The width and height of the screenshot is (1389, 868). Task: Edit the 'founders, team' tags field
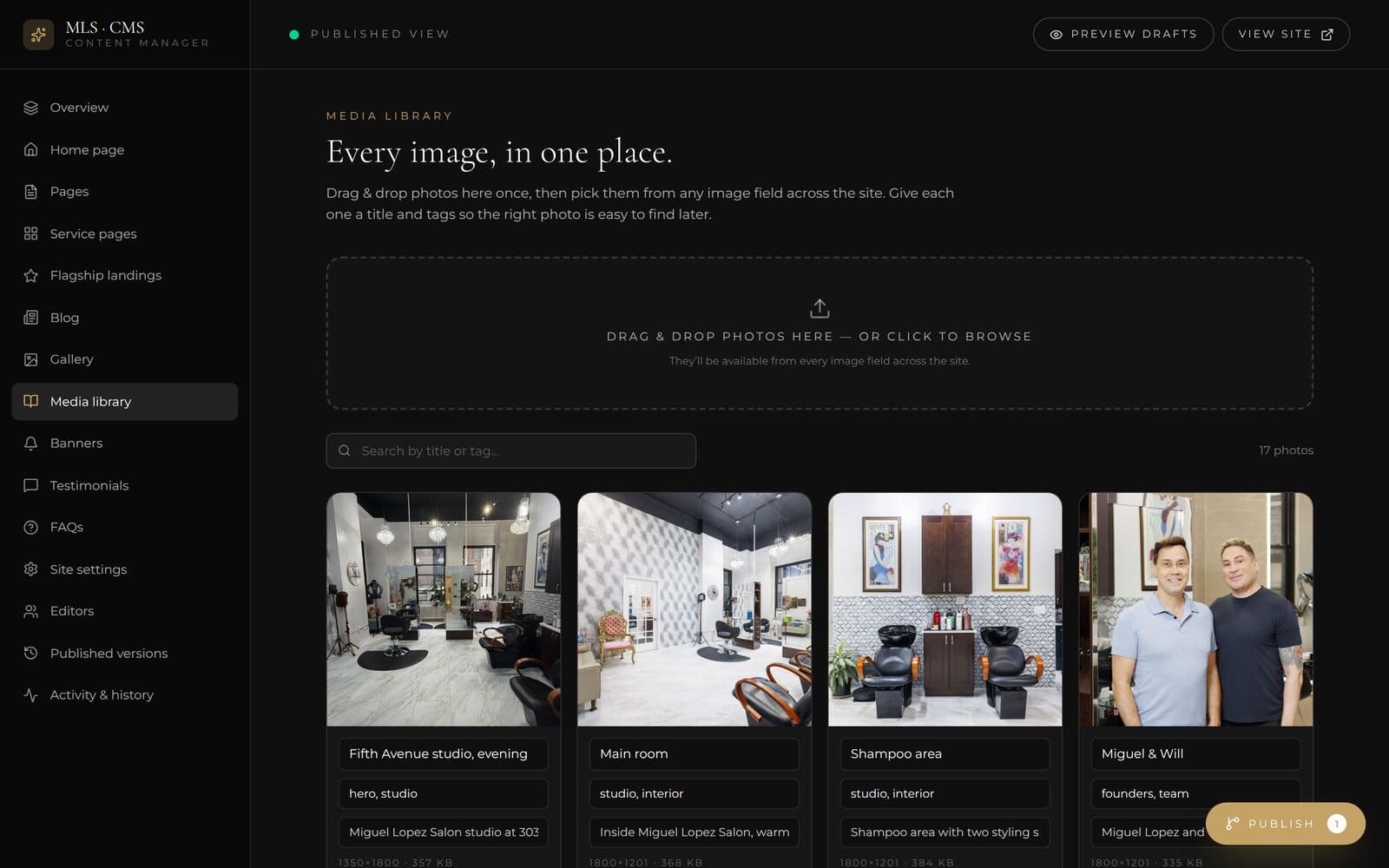(x=1196, y=793)
